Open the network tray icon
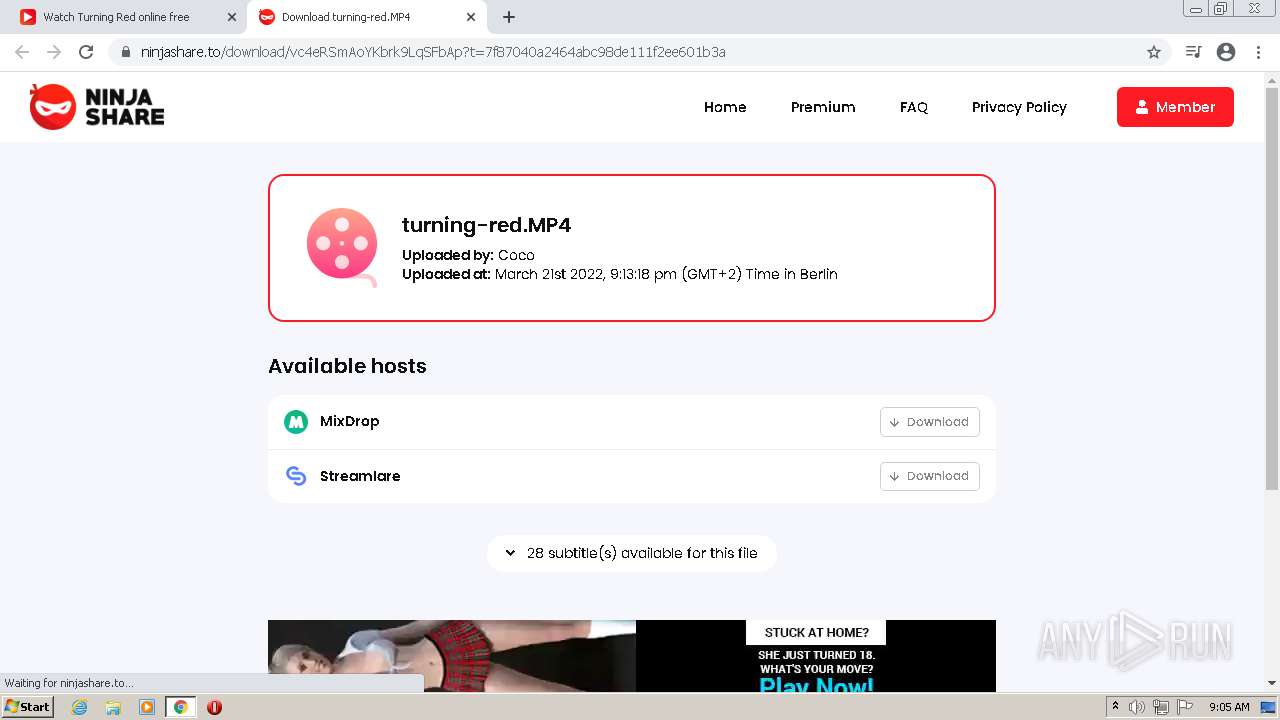Image resolution: width=1280 pixels, height=720 pixels. click(1160, 707)
